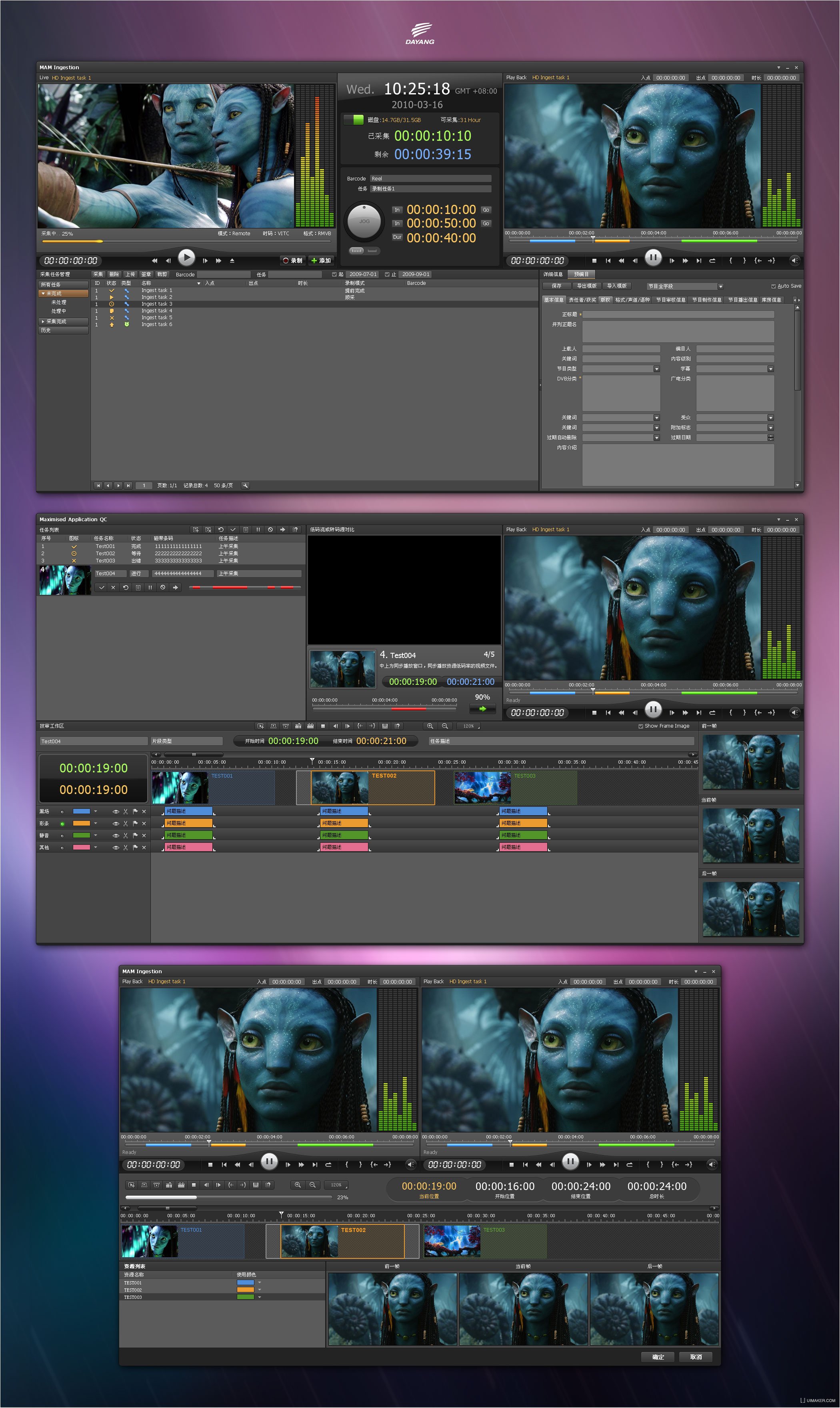Click the floppy save icon in 技审工作区 toolbar

[385, 726]
